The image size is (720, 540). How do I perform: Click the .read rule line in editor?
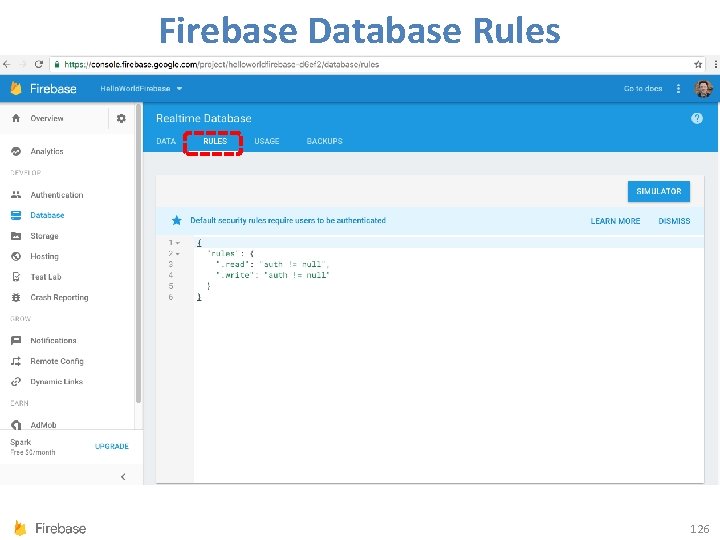point(272,264)
